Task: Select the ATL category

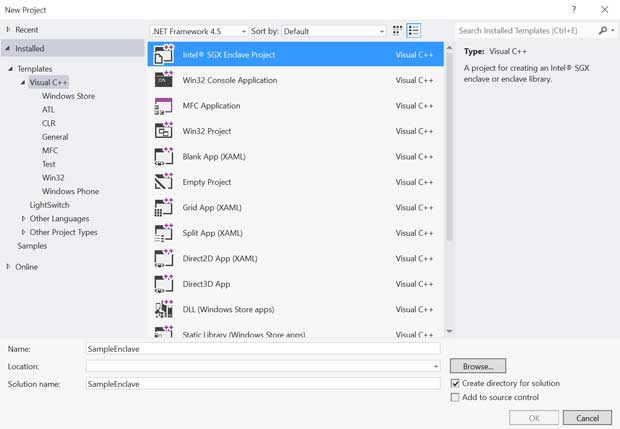Action: 48,110
